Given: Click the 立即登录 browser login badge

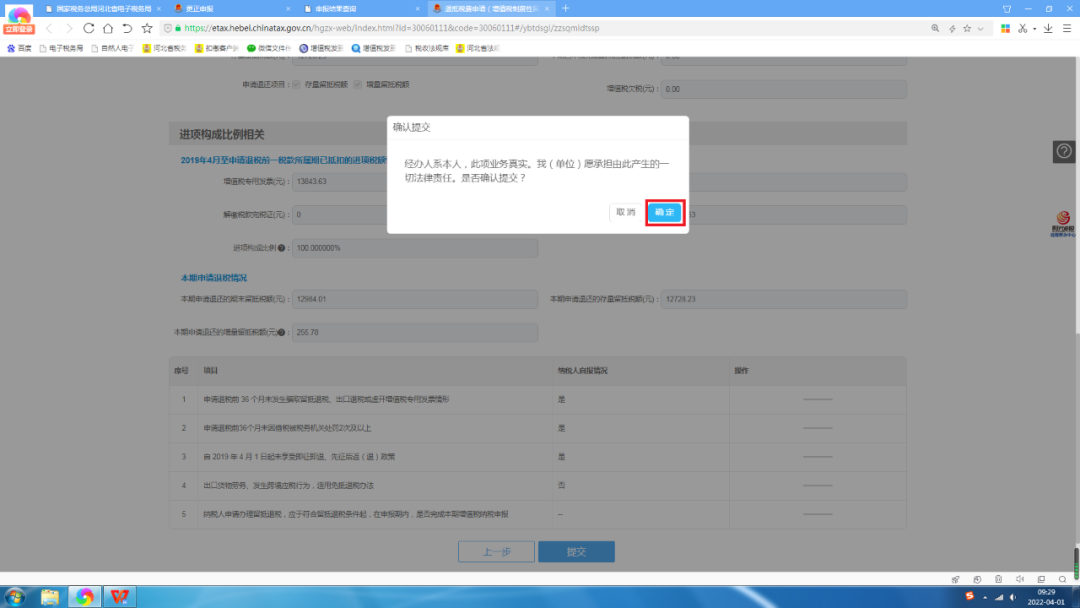Looking at the screenshot, I should click(x=19, y=30).
